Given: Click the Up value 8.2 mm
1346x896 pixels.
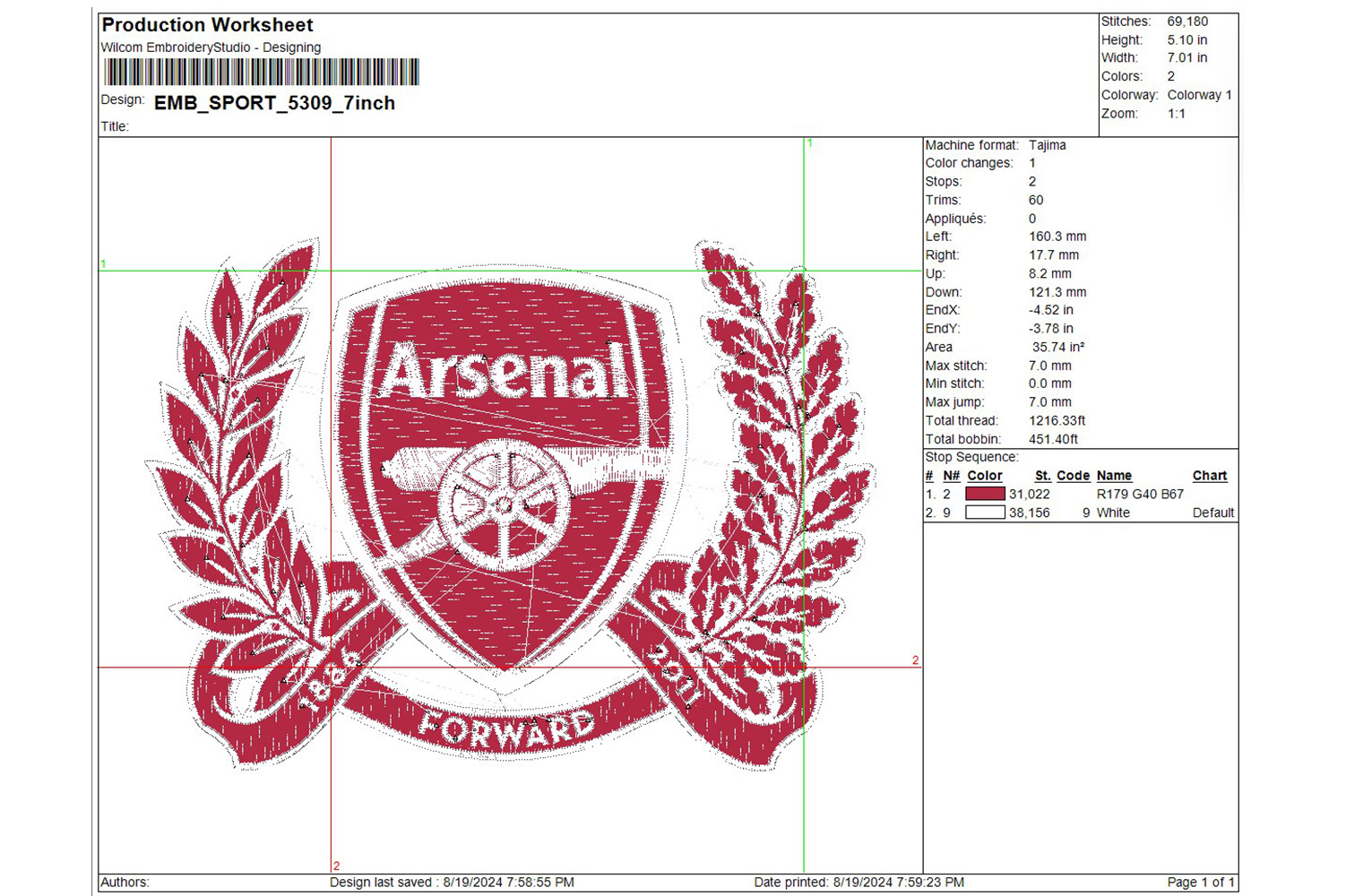Looking at the screenshot, I should (1050, 274).
